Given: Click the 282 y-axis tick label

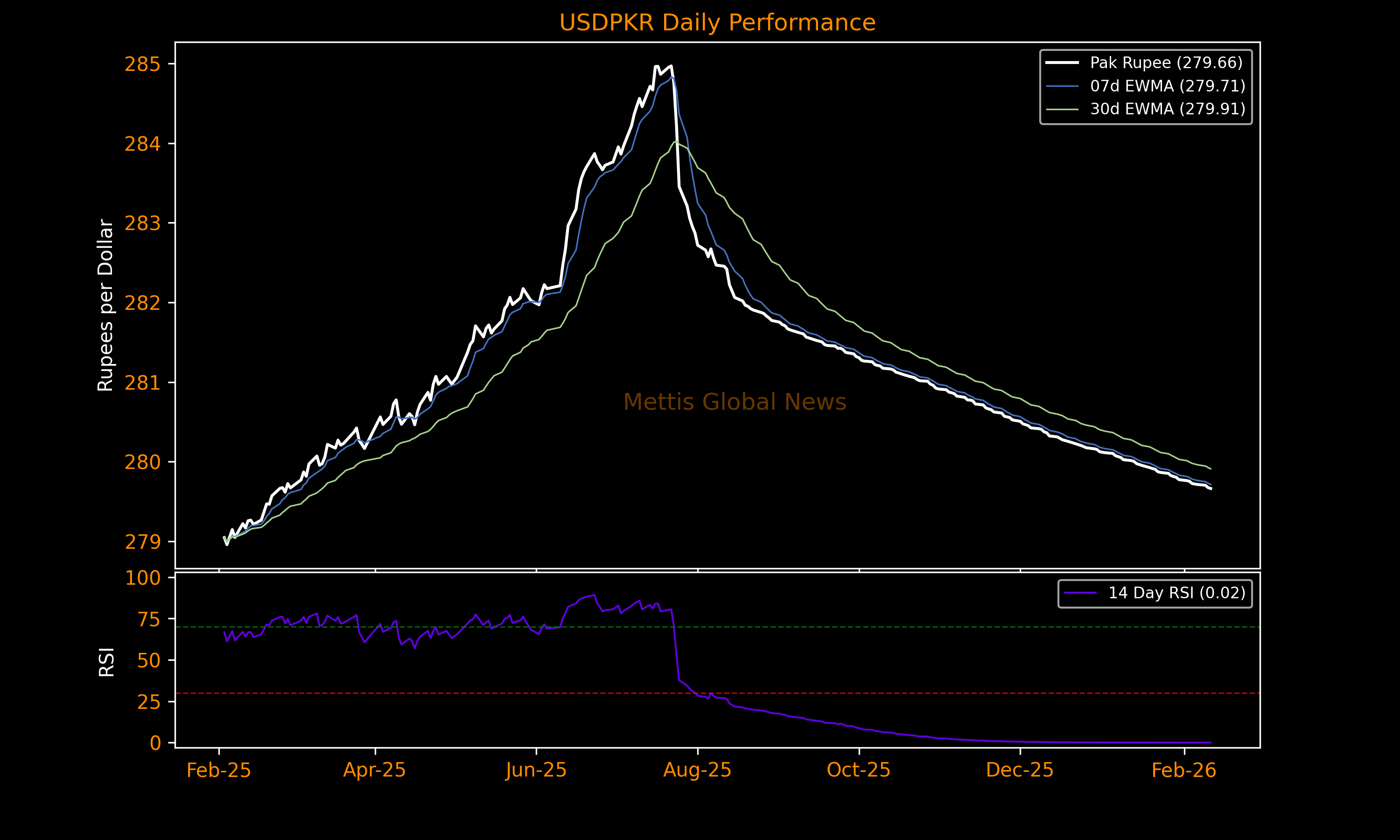Looking at the screenshot, I should (x=143, y=303).
